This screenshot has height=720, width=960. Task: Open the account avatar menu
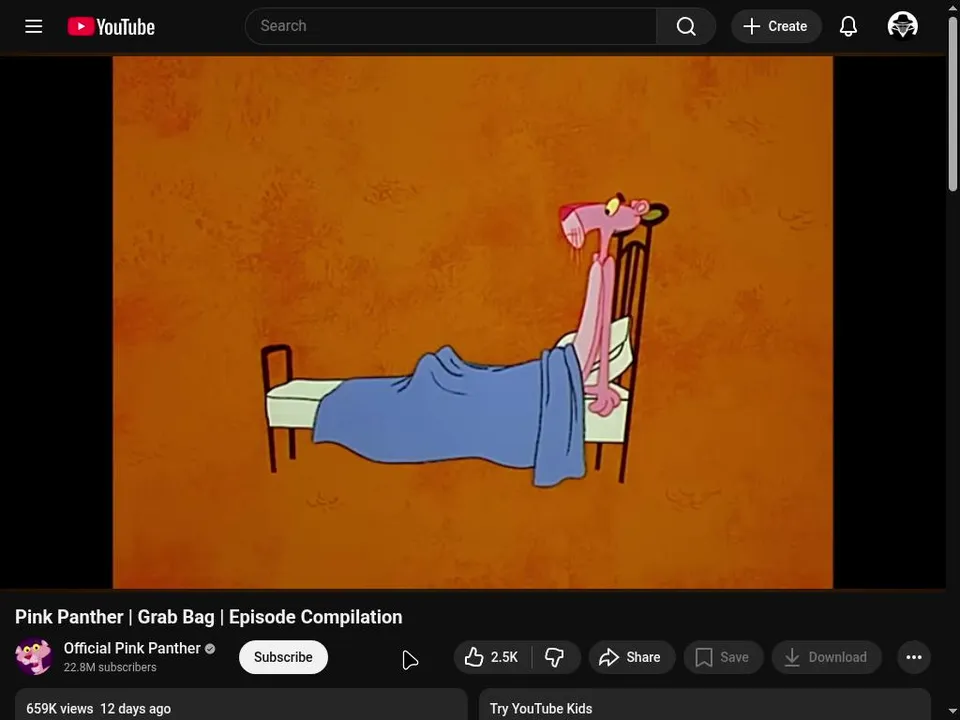point(902,26)
